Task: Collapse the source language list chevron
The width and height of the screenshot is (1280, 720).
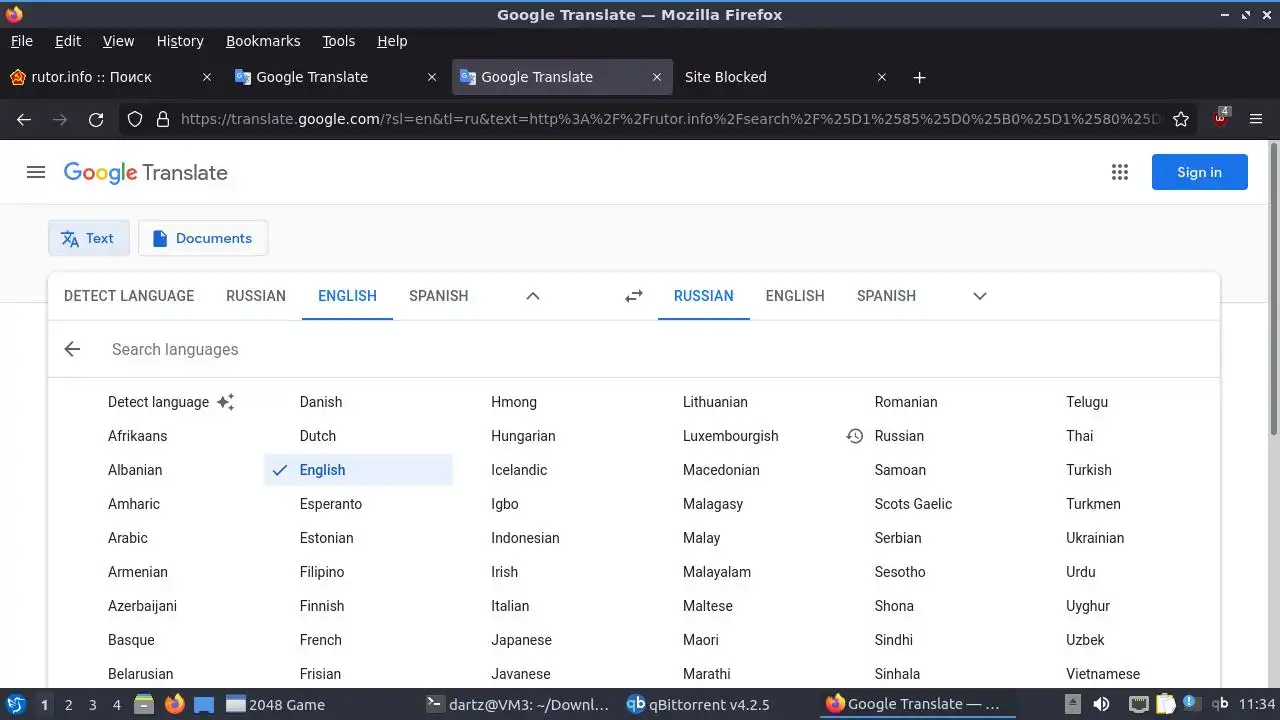Action: point(533,296)
